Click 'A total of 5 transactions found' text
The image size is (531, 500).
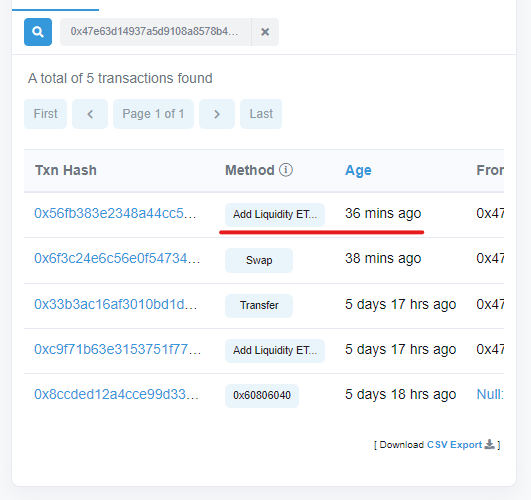pos(120,78)
